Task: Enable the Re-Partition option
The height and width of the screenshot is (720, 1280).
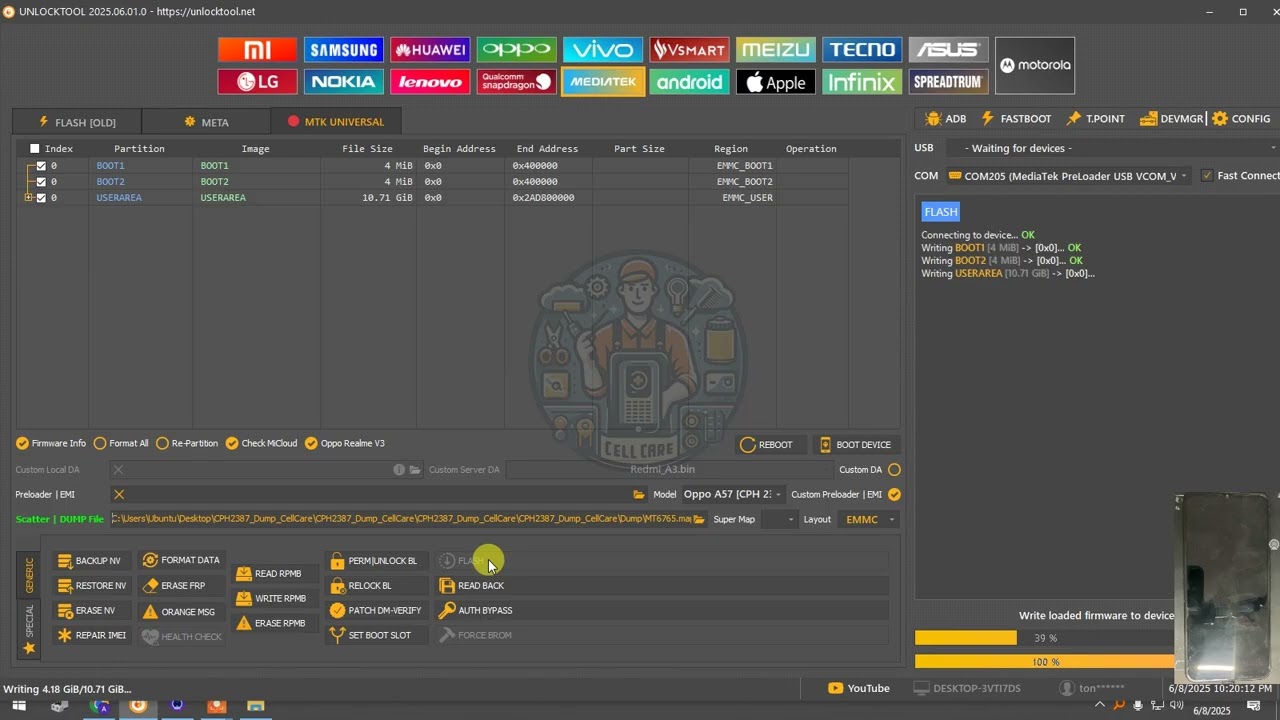Action: tap(187, 443)
